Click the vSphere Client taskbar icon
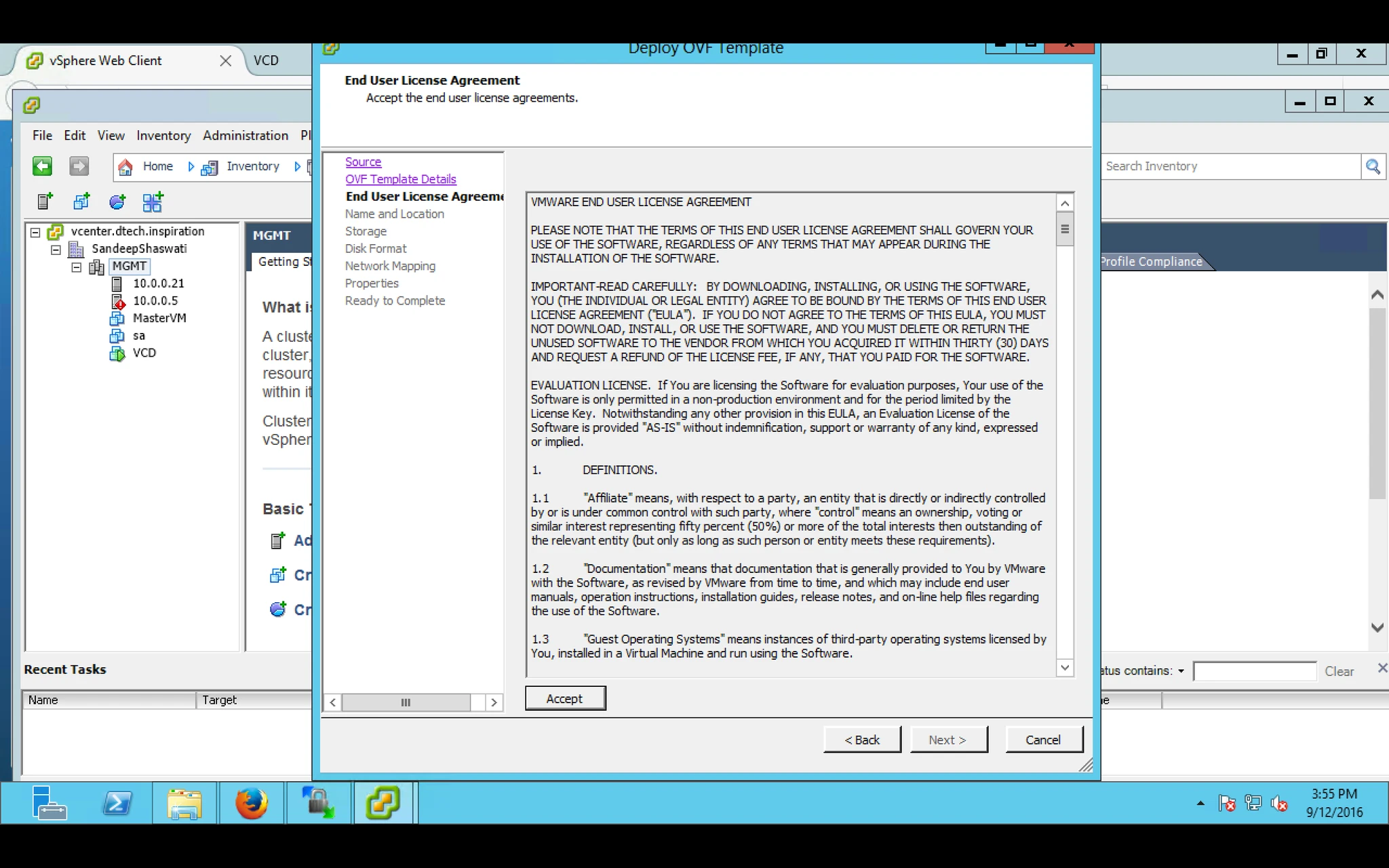The image size is (1389, 868). [383, 804]
